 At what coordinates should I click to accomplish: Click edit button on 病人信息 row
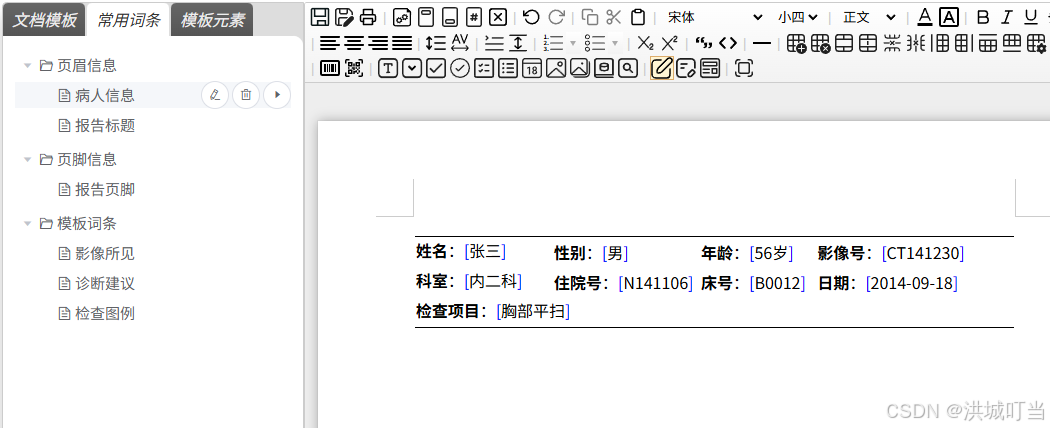(215, 95)
